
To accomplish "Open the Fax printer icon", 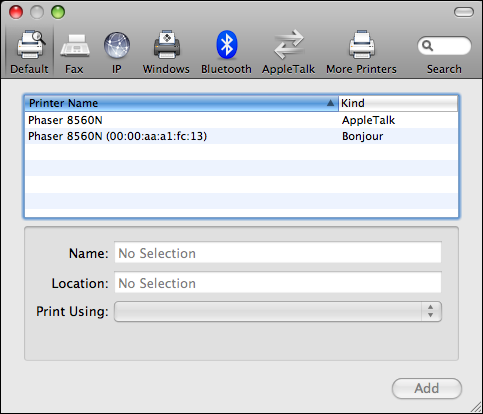I will pyautogui.click(x=75, y=46).
